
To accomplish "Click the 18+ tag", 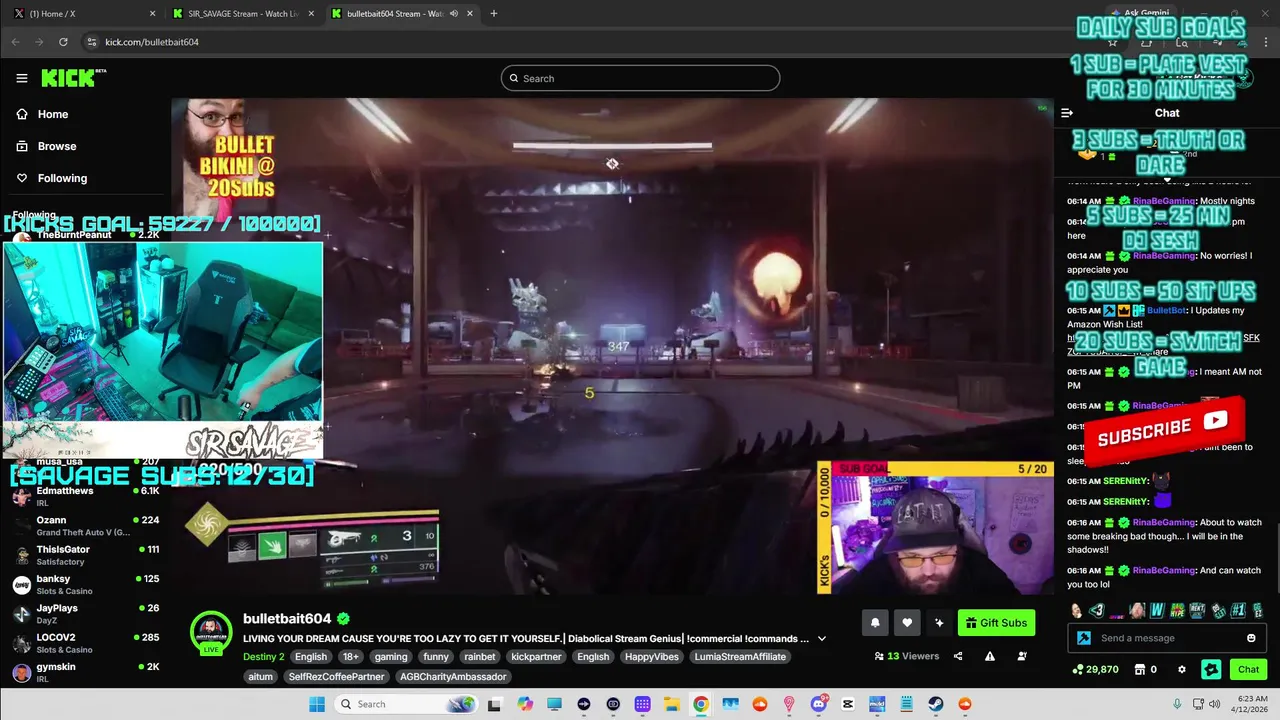I will [351, 657].
